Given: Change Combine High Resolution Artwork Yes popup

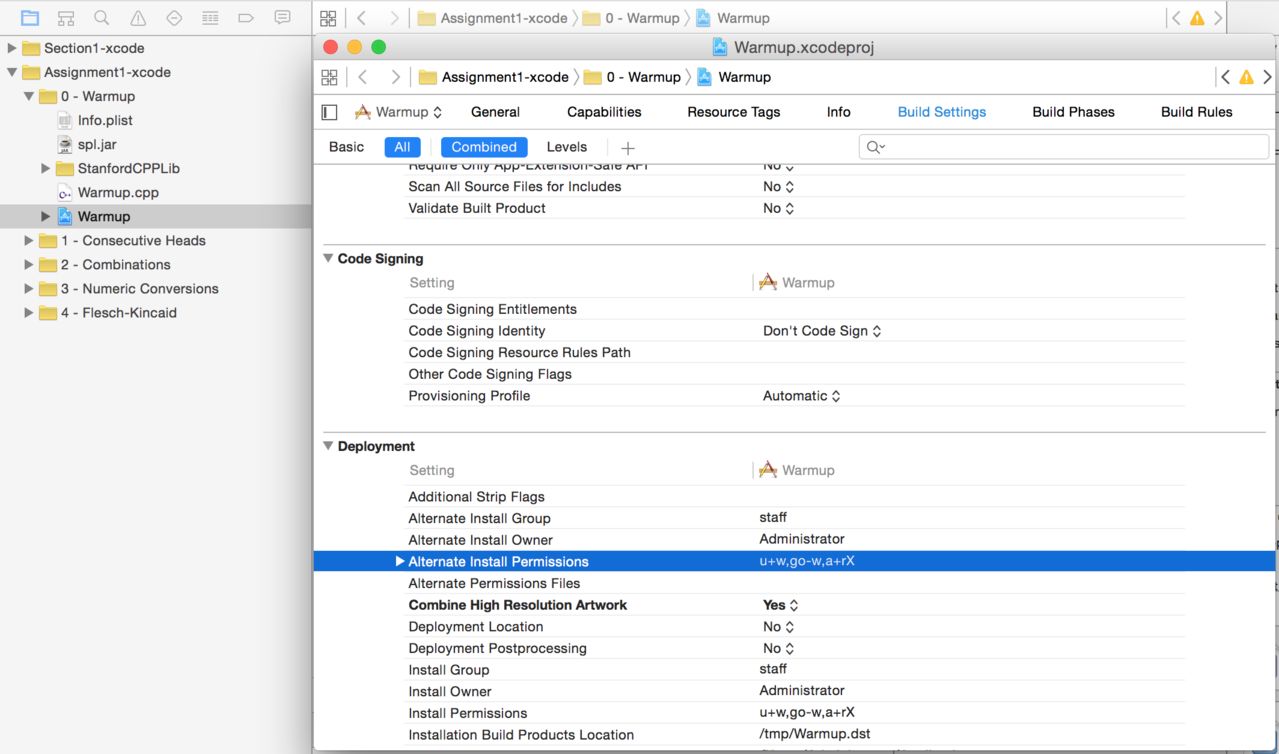Looking at the screenshot, I should click(781, 605).
